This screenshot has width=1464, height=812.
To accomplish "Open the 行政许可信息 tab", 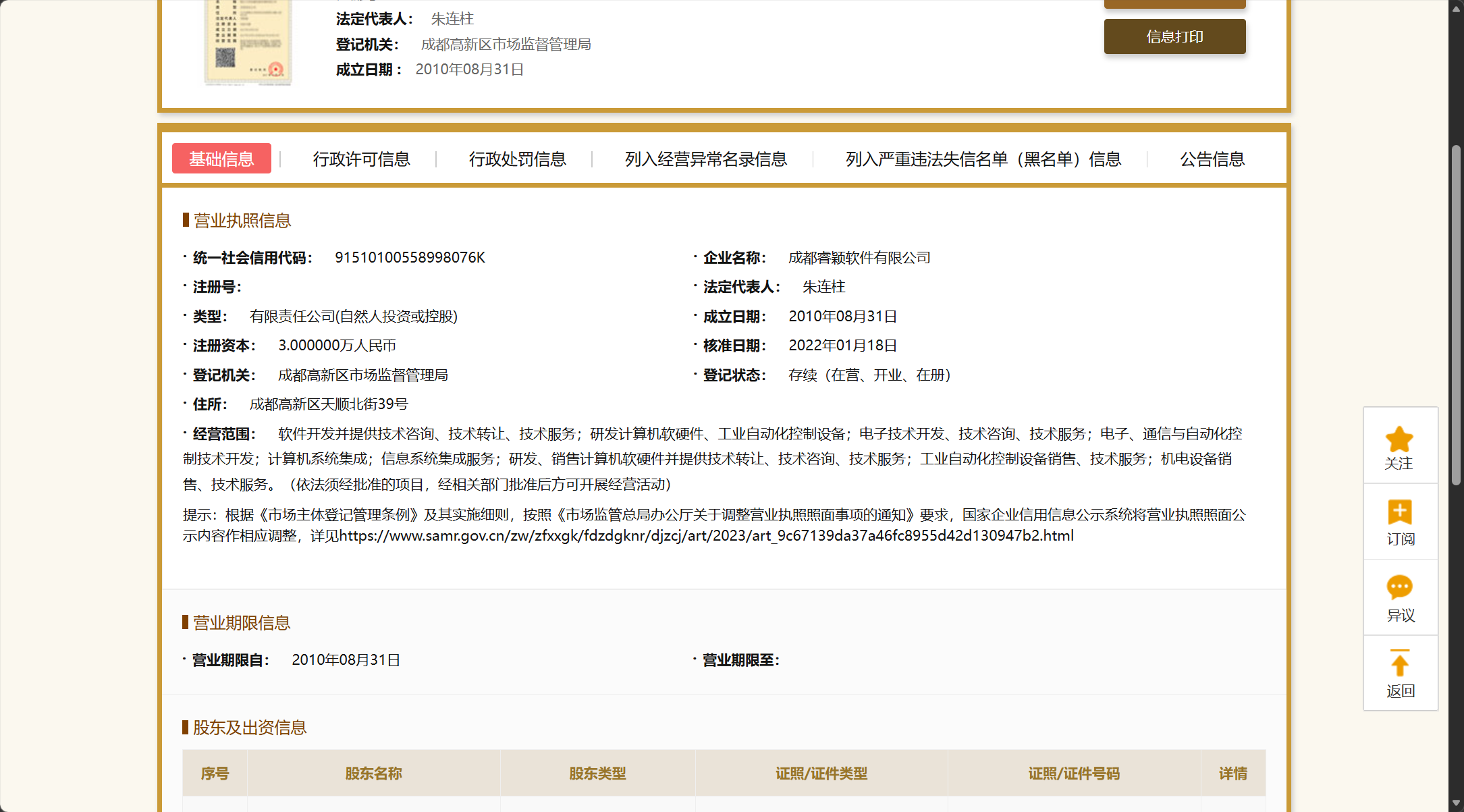I will point(361,159).
